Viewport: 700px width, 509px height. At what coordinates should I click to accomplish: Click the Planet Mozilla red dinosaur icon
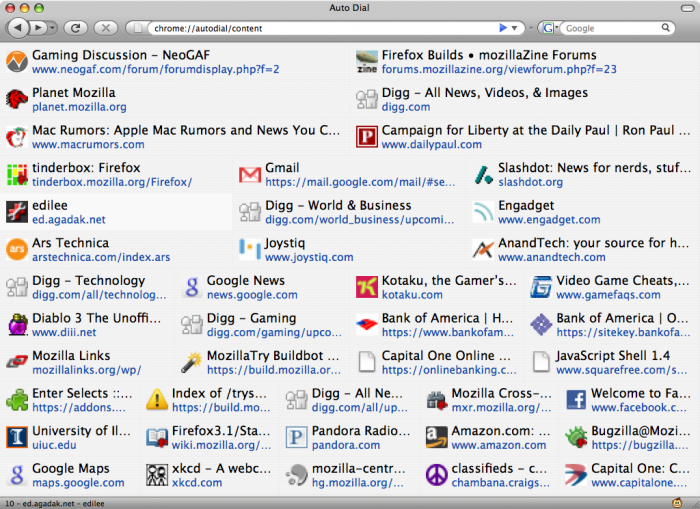(x=17, y=100)
